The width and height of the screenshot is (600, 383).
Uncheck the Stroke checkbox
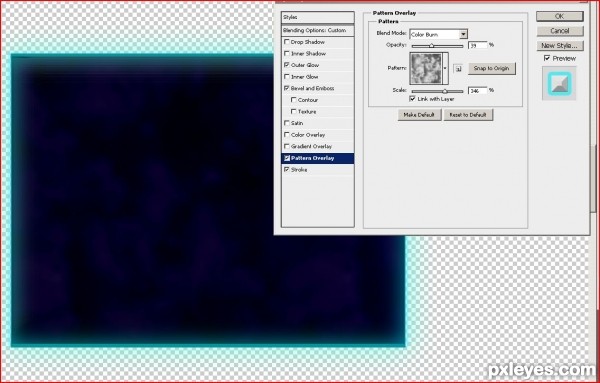(287, 169)
